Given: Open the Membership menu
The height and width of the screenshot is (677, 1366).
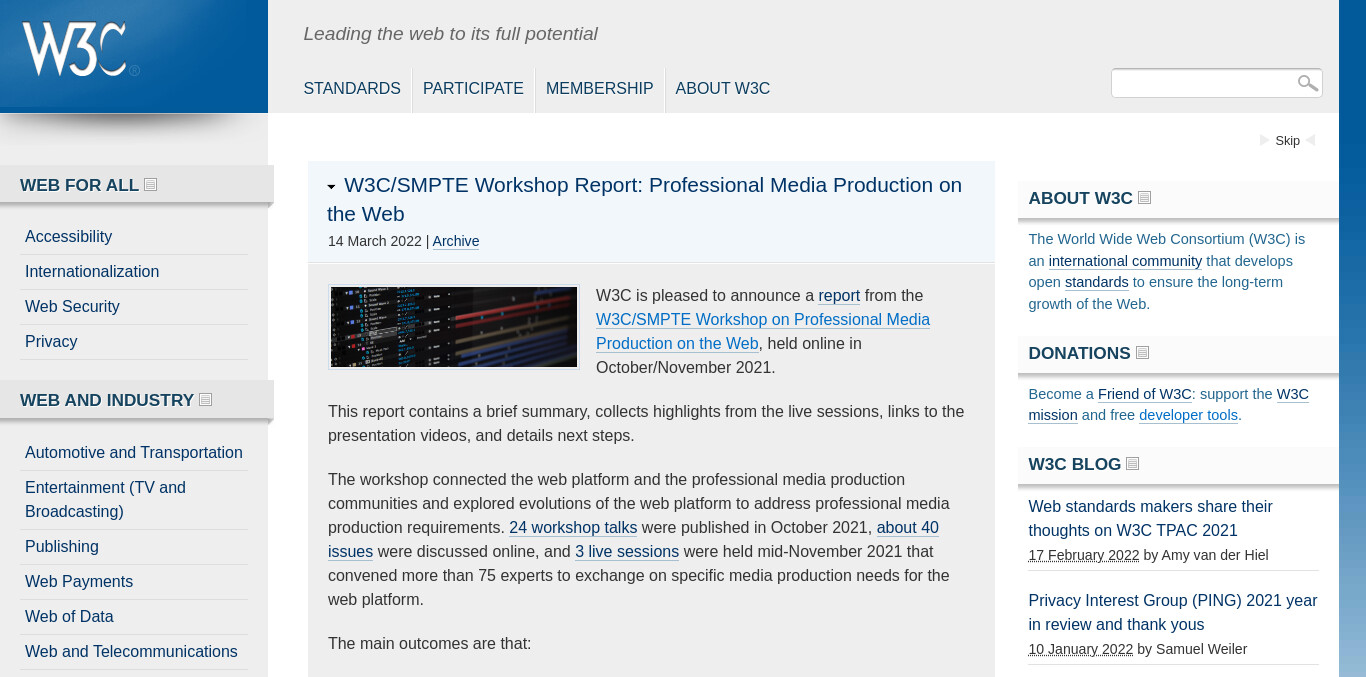Looking at the screenshot, I should click(x=599, y=88).
